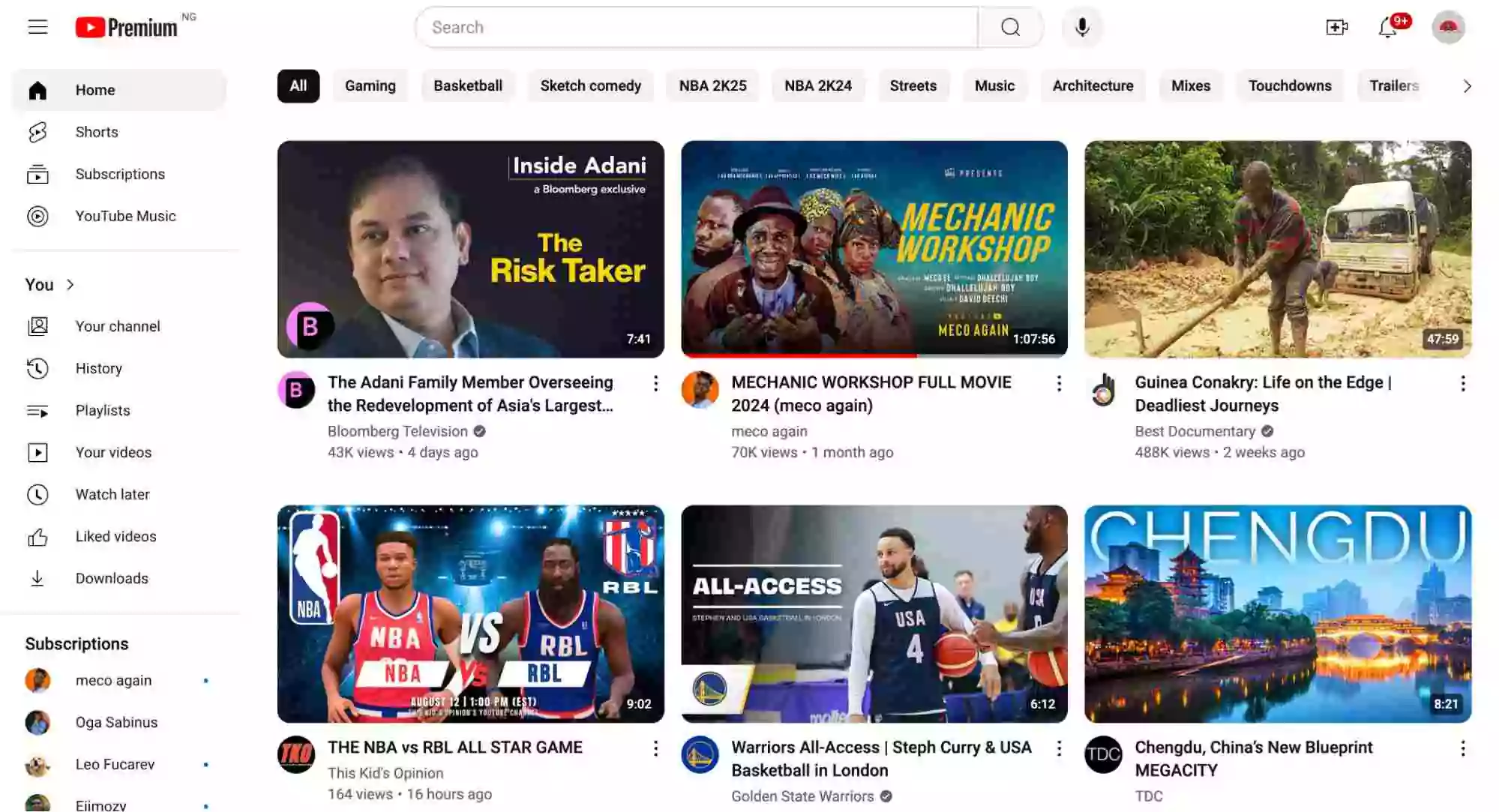Image resolution: width=1499 pixels, height=812 pixels.
Task: Expand the You section chevron
Action: point(71,285)
